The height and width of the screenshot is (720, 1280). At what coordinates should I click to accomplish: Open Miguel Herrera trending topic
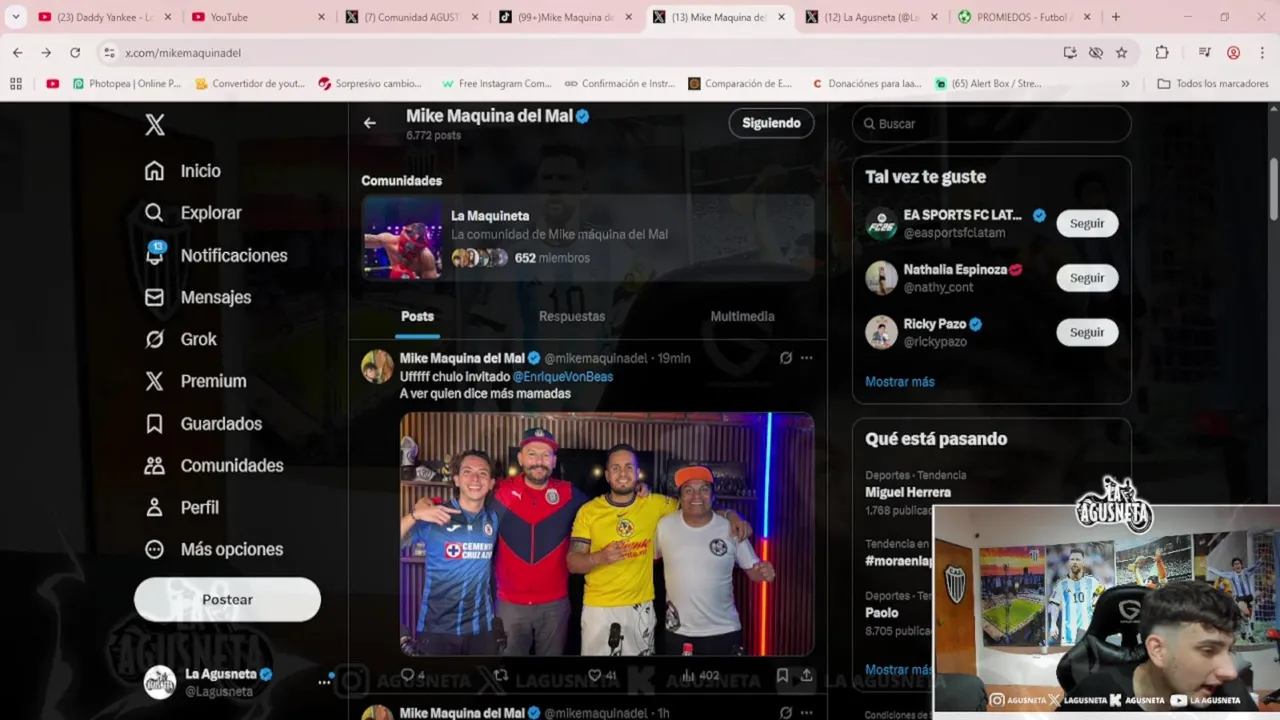(x=908, y=492)
